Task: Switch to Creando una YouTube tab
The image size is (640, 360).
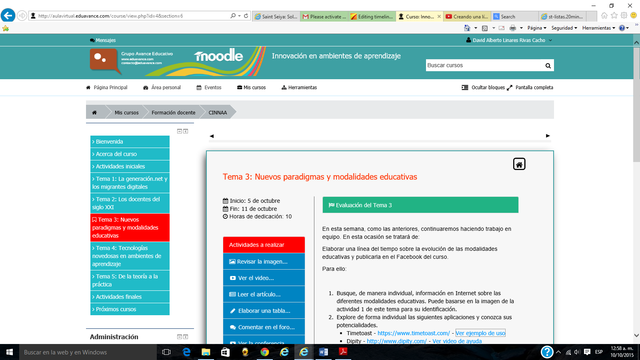Action: (467, 16)
